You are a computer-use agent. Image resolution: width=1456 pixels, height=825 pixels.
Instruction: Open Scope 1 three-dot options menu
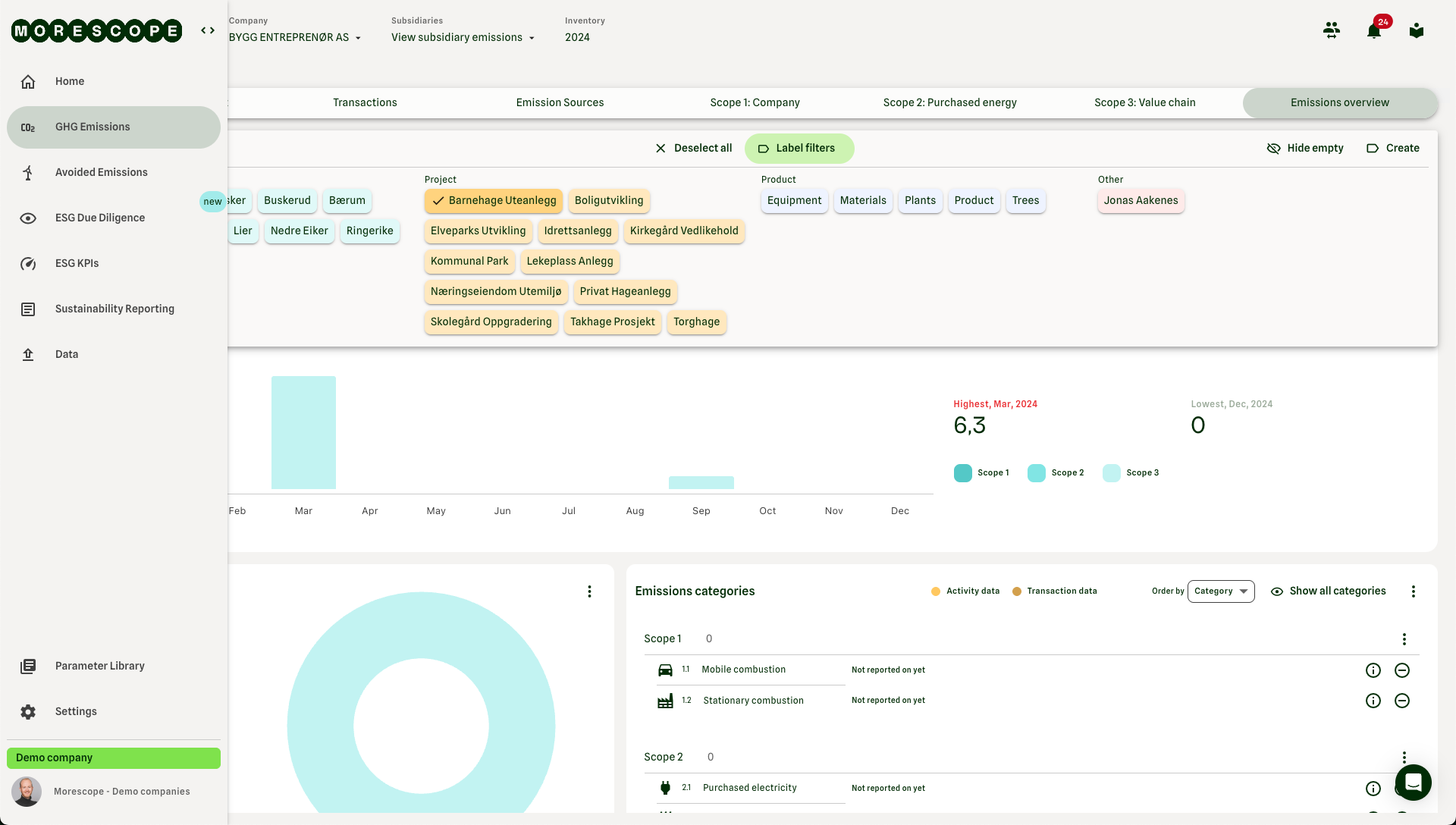pyautogui.click(x=1404, y=639)
